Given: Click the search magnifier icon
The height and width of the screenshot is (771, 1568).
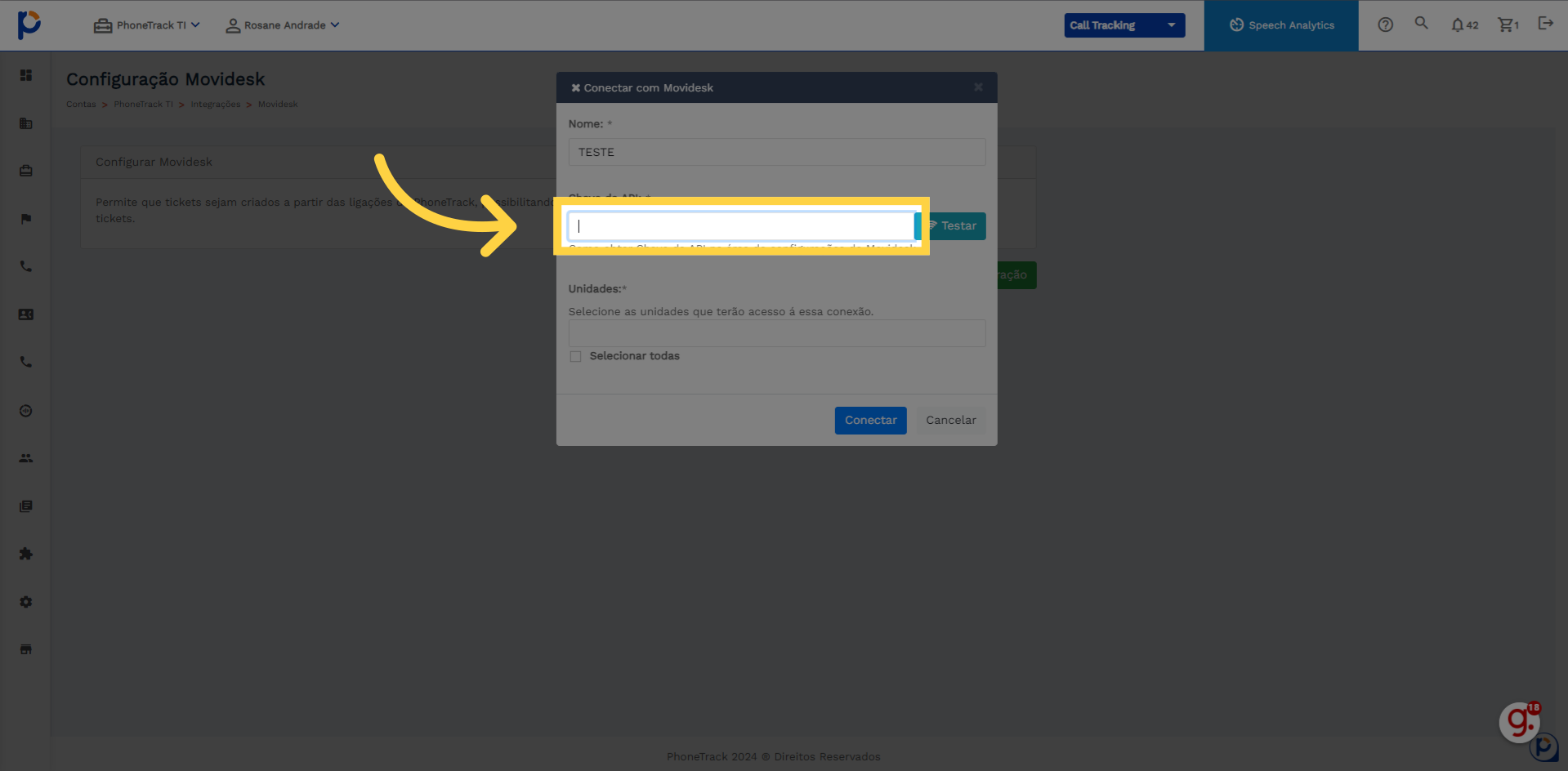Looking at the screenshot, I should click(1422, 24).
